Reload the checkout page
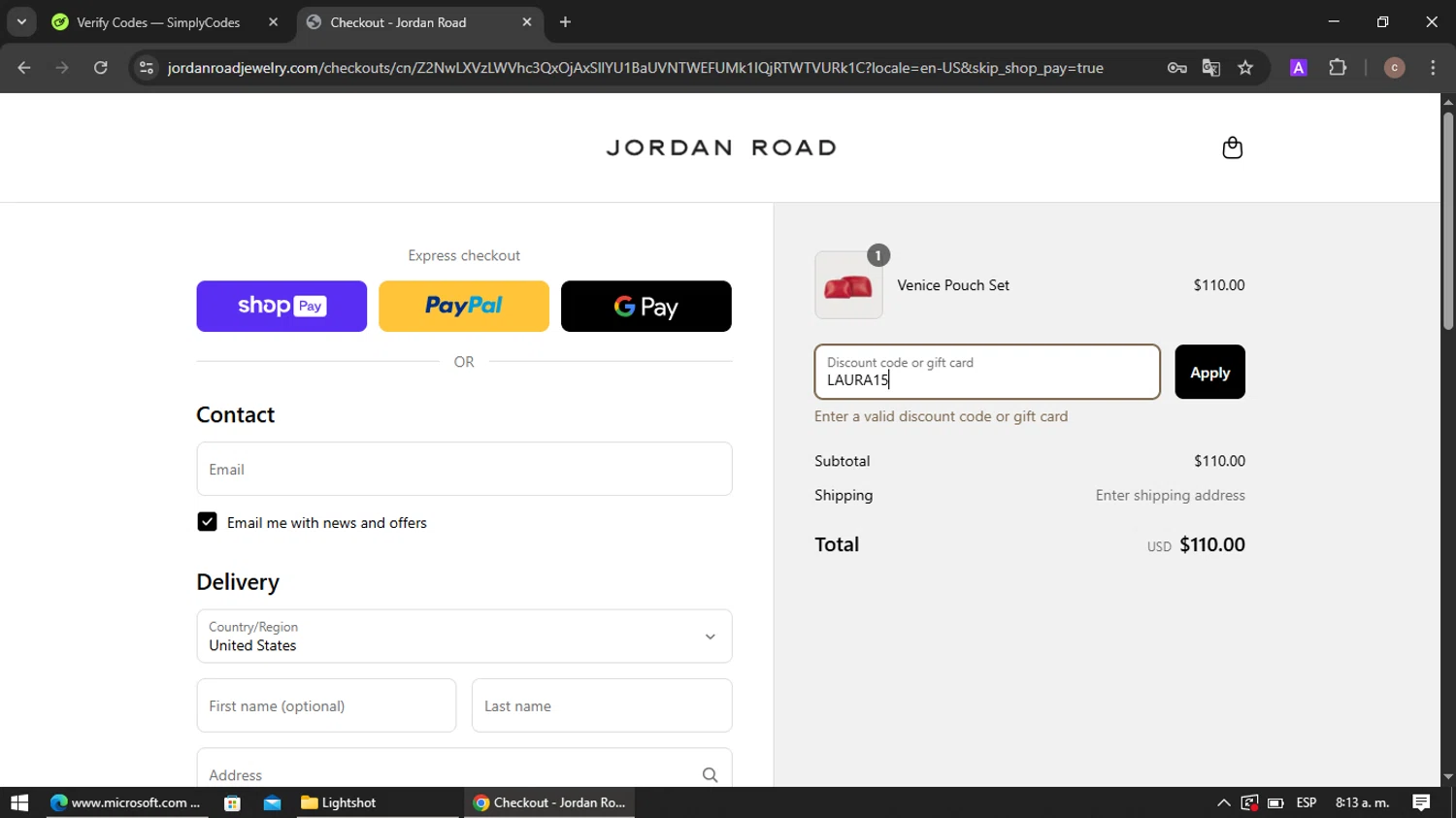 (x=100, y=68)
